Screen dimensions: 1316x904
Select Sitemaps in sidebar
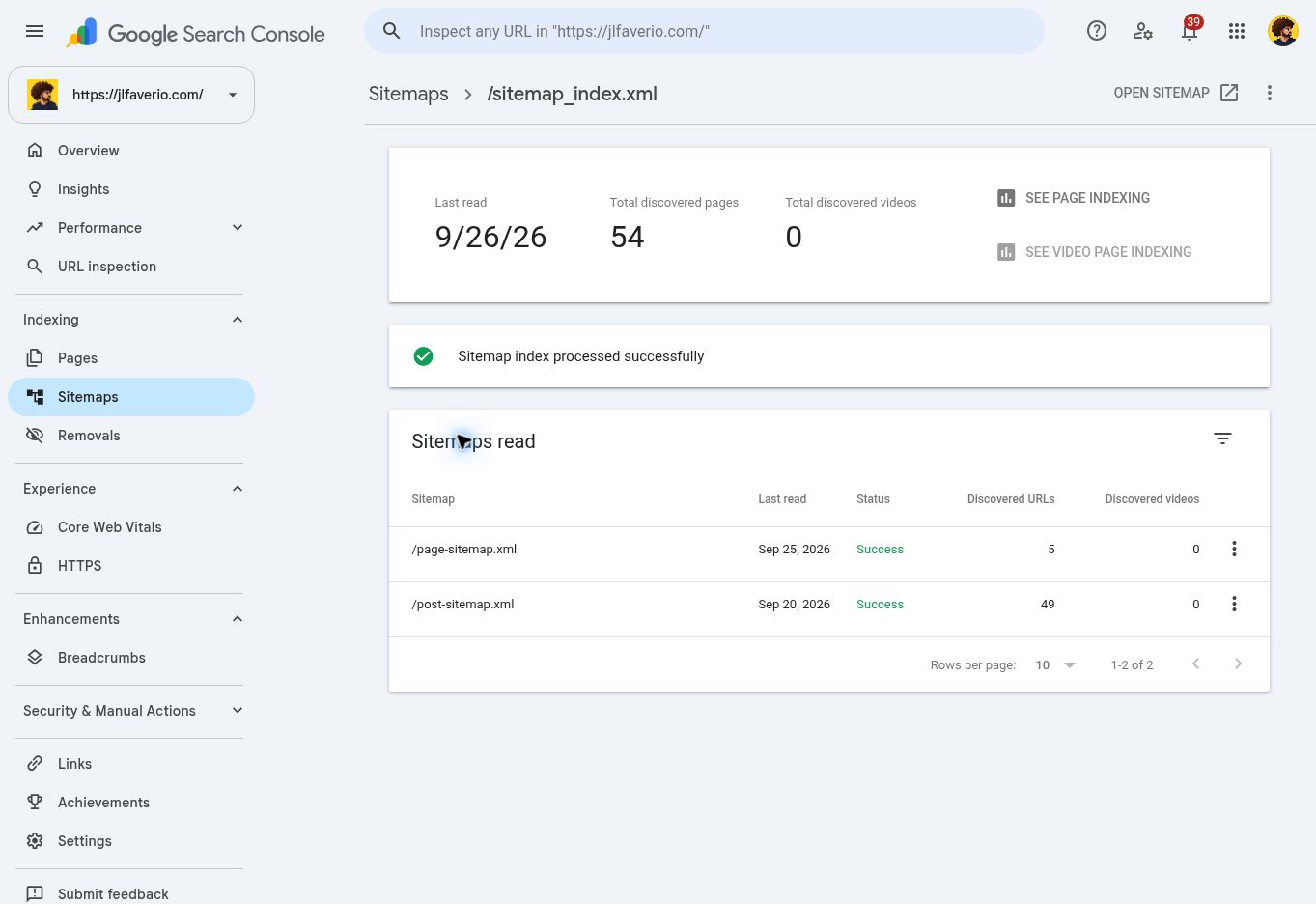[x=131, y=397]
